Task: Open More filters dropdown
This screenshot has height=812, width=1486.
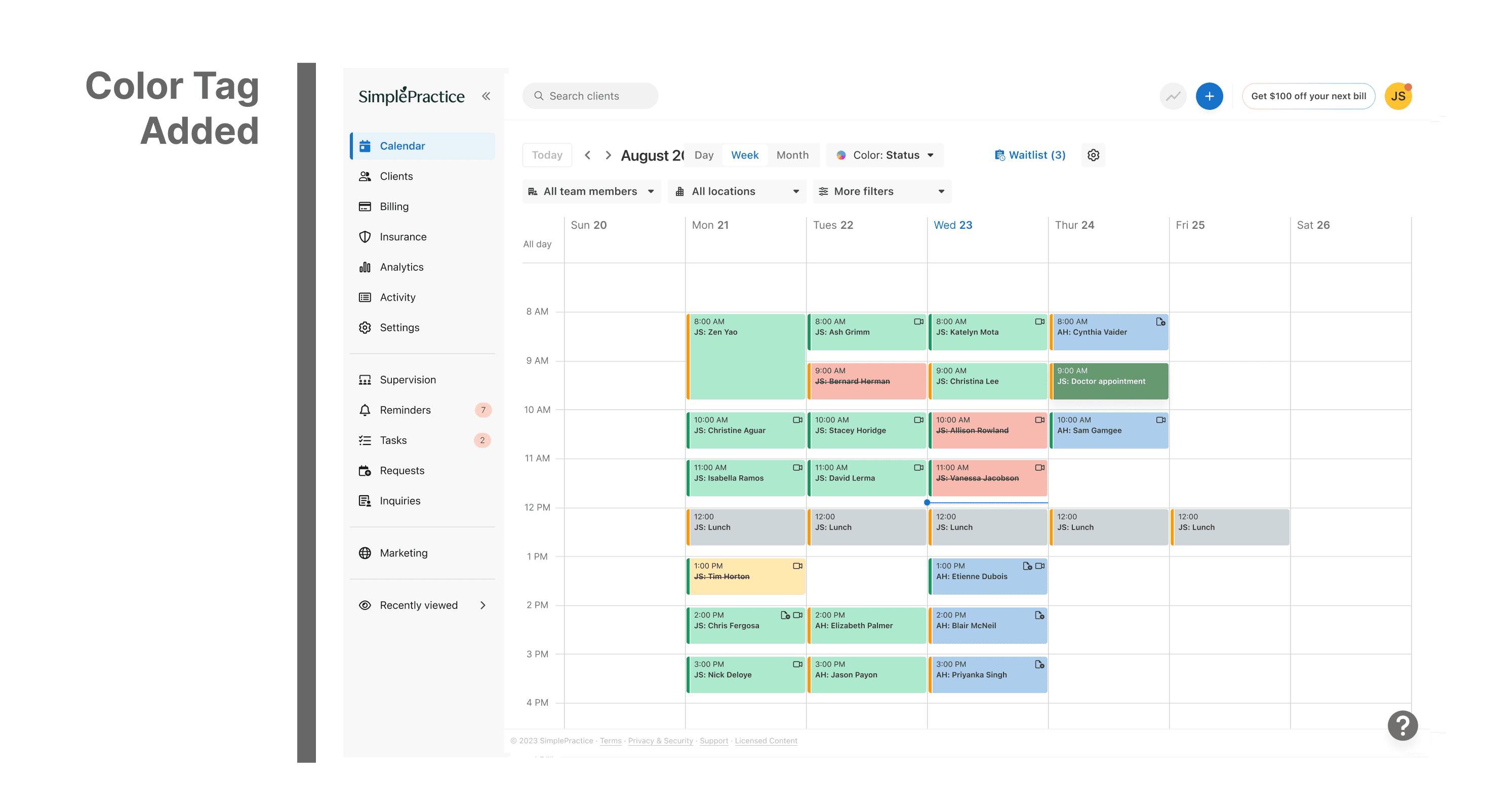Action: [x=881, y=191]
